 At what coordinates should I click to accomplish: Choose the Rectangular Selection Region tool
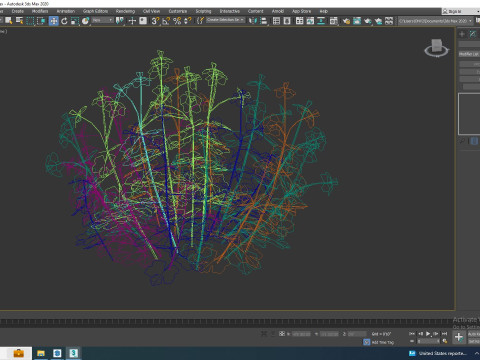point(30,21)
